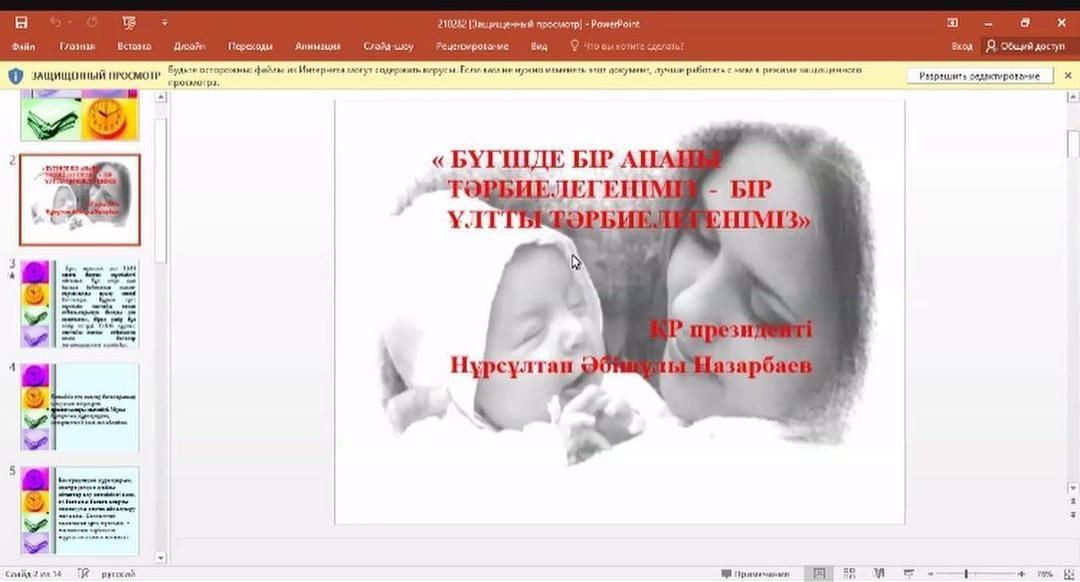The width and height of the screenshot is (1080, 582).
Task: Zoom in using the plus button
Action: pyautogui.click(x=1020, y=572)
